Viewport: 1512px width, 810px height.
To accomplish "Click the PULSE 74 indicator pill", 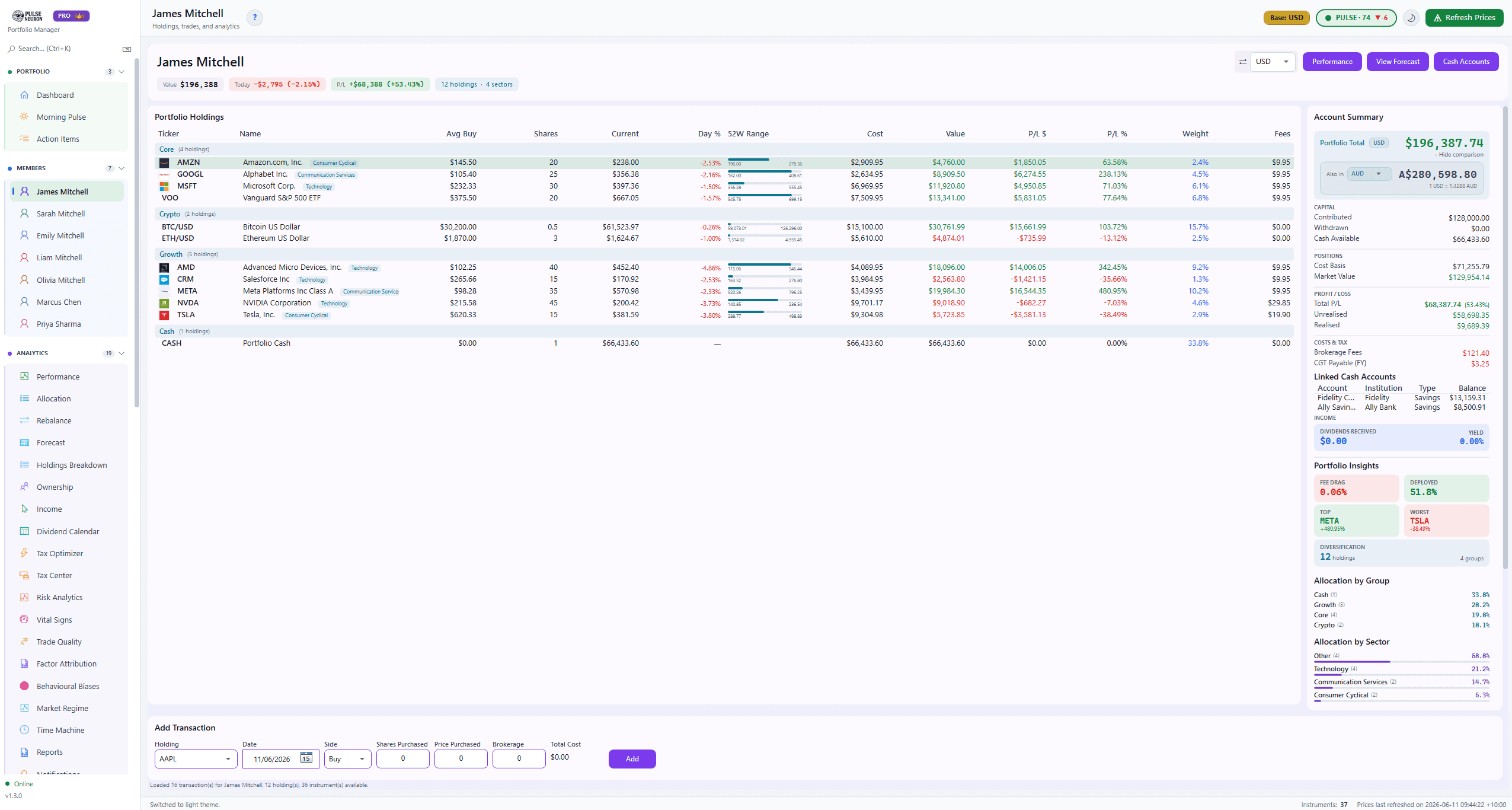I will 1356,18.
